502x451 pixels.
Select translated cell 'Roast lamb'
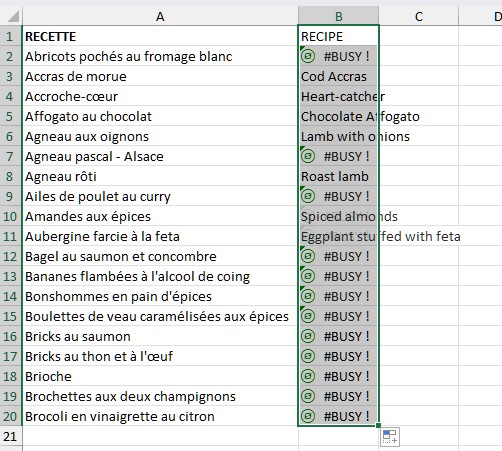338,176
